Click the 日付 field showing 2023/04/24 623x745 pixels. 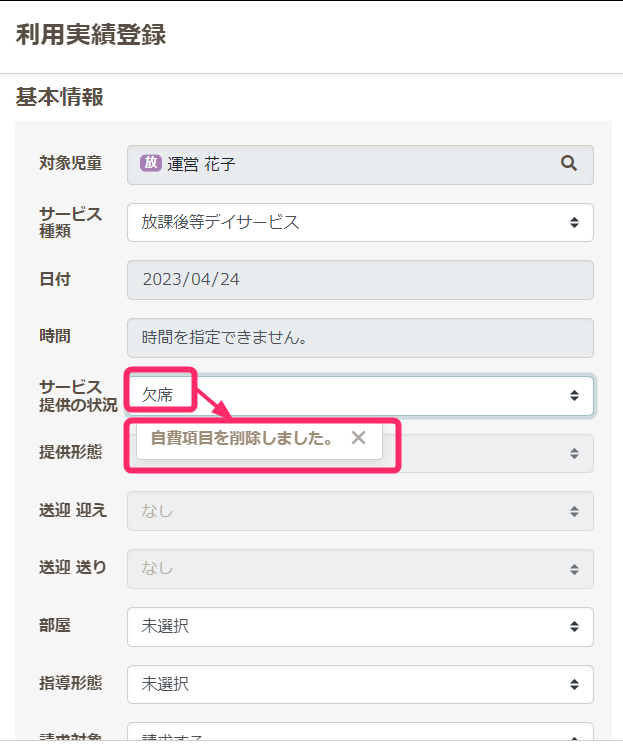point(360,279)
